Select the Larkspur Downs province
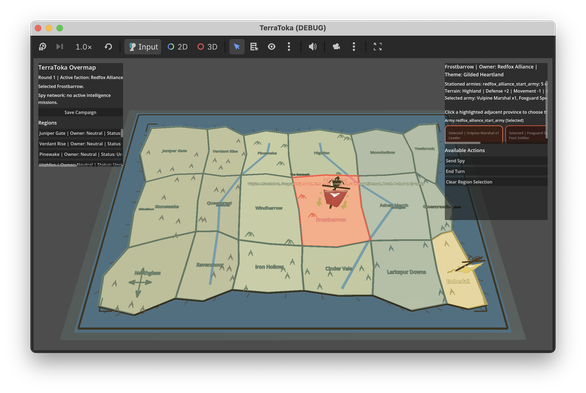This screenshot has height=393, width=586. (x=406, y=272)
